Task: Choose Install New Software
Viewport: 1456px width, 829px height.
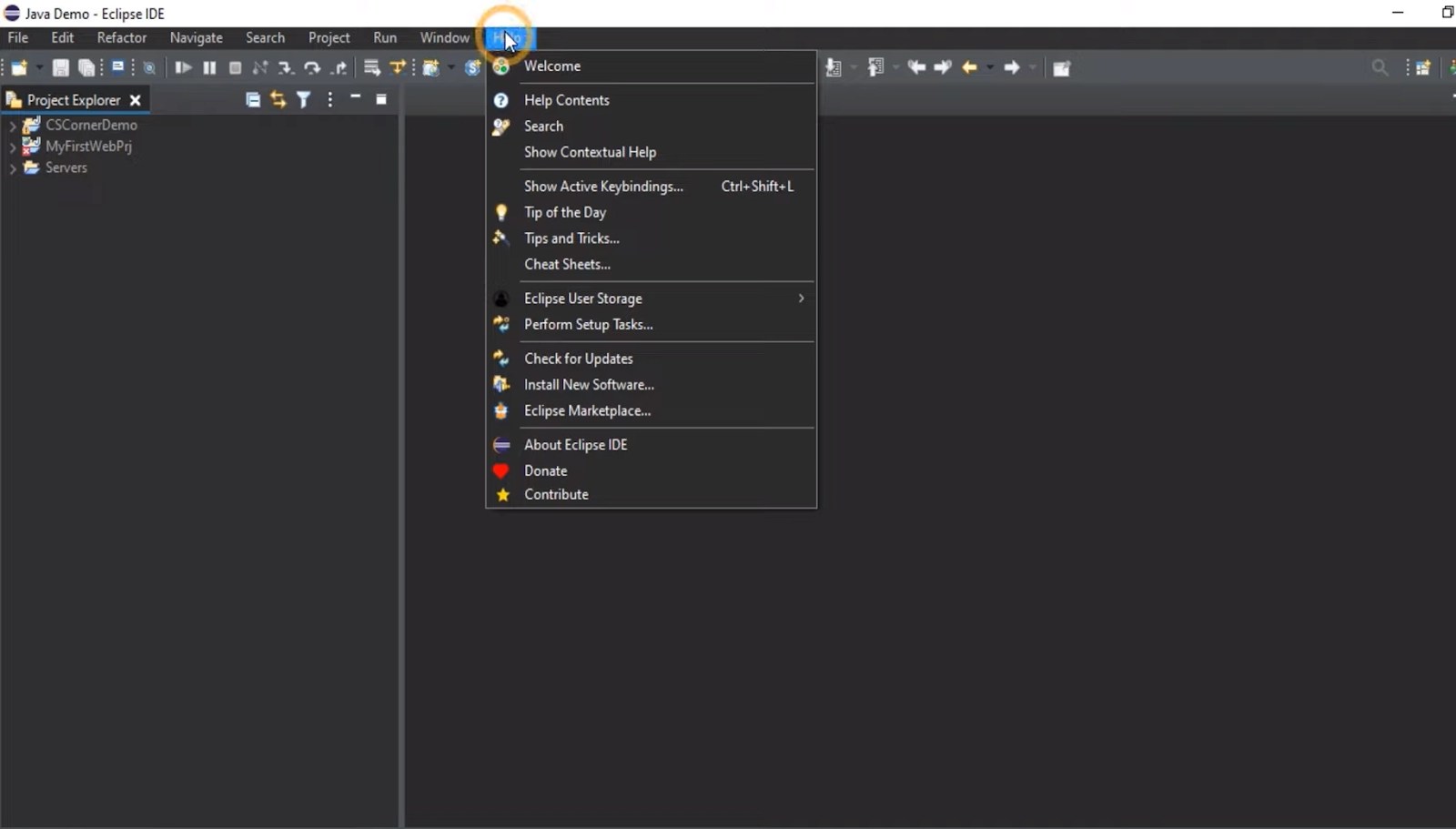Action: pos(651,385)
